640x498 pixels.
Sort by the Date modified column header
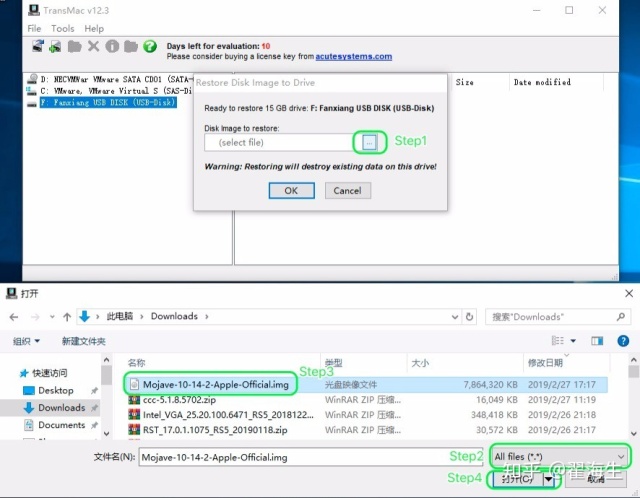tap(542, 82)
